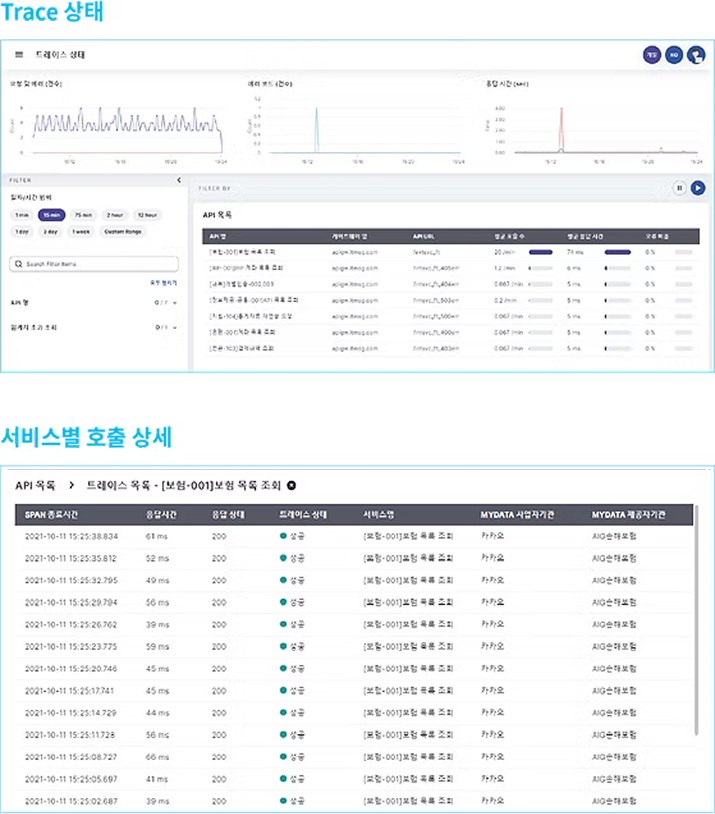The width and height of the screenshot is (715, 814).
Task: Click the blue expand-all link under search
Action: point(164,283)
